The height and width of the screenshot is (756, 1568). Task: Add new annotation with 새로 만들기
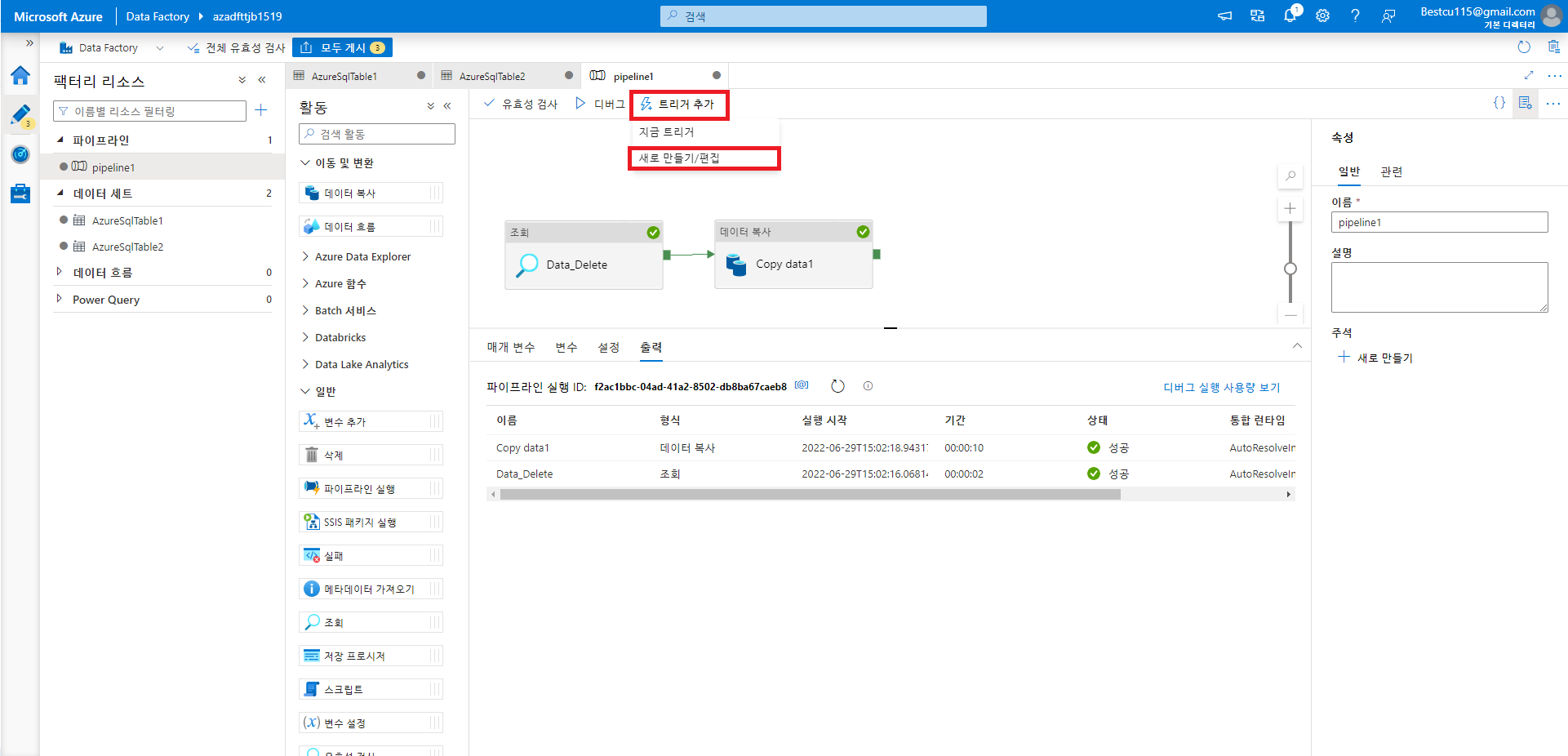1375,358
